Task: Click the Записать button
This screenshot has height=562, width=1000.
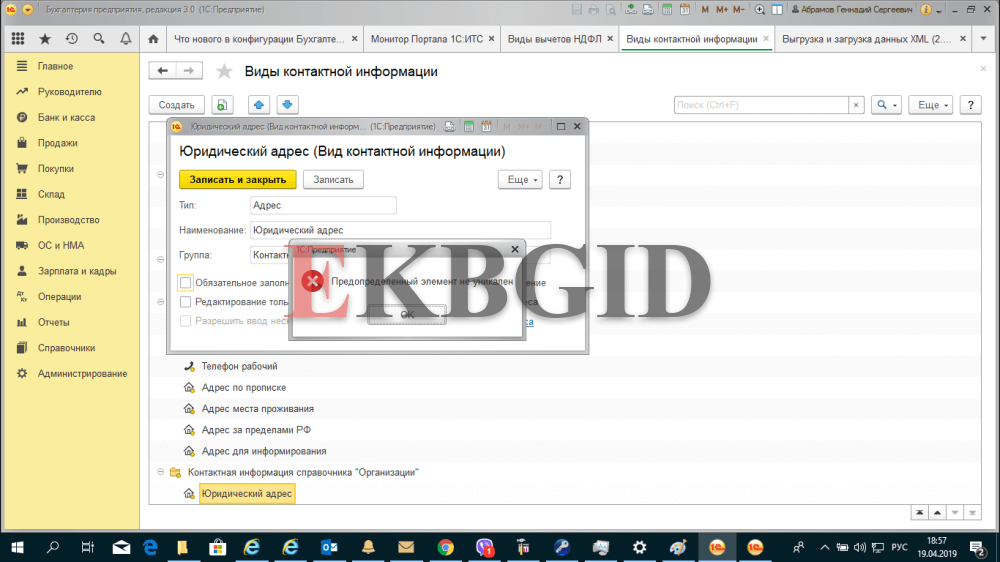Action: (x=333, y=180)
